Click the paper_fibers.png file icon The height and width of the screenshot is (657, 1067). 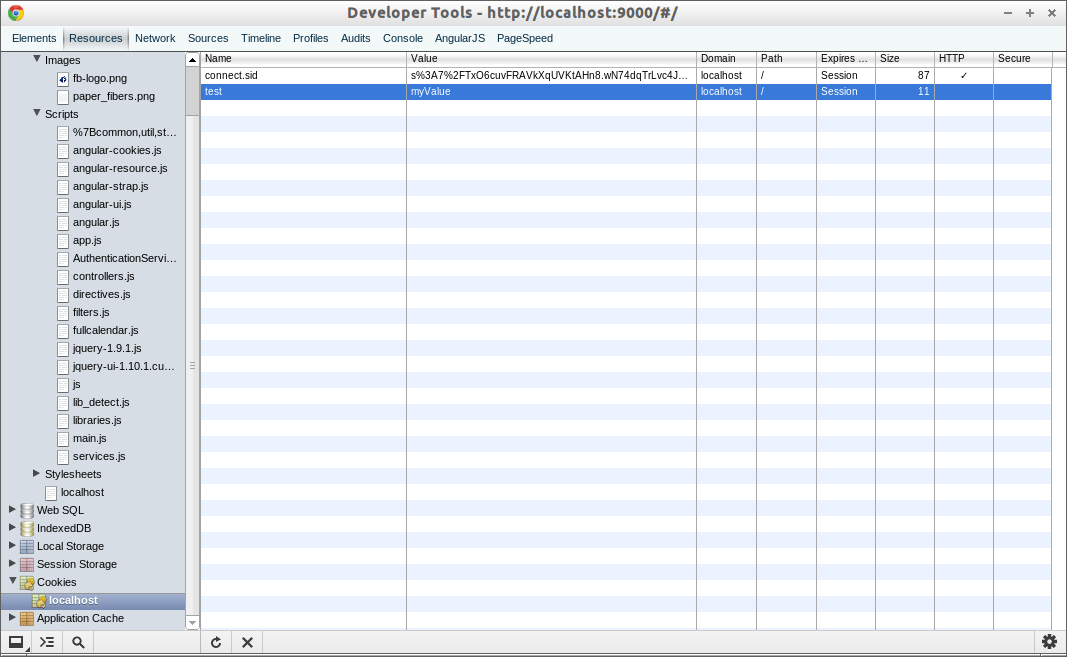click(x=63, y=97)
